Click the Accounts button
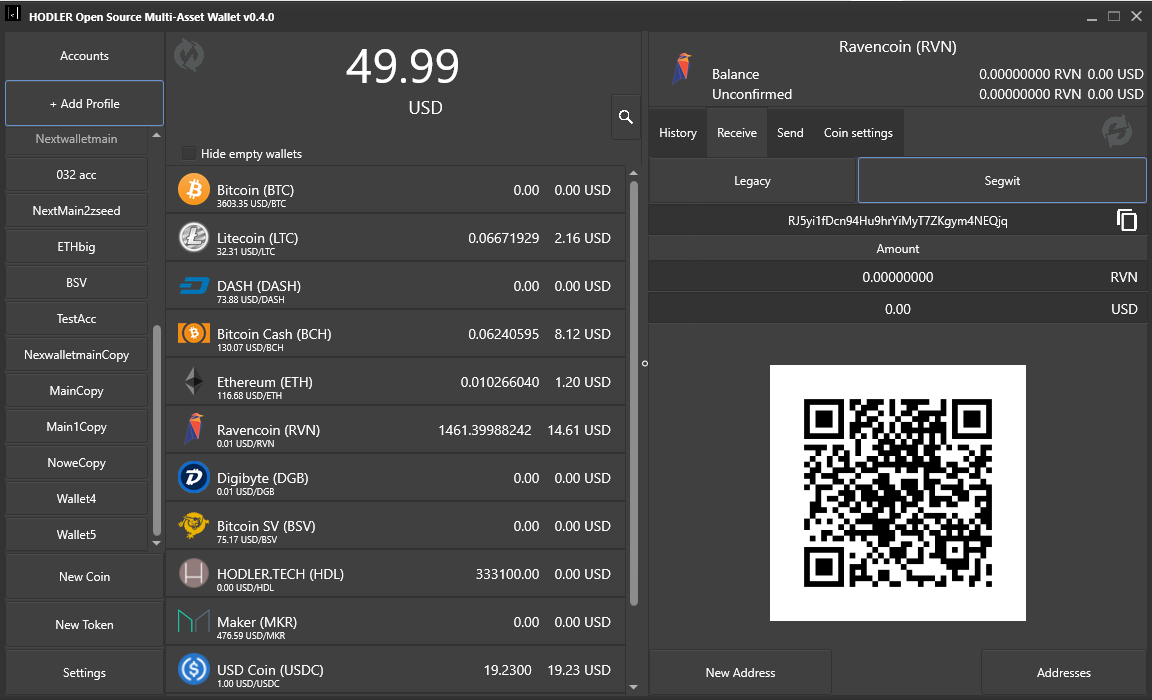This screenshot has height=700, width=1152. (84, 56)
